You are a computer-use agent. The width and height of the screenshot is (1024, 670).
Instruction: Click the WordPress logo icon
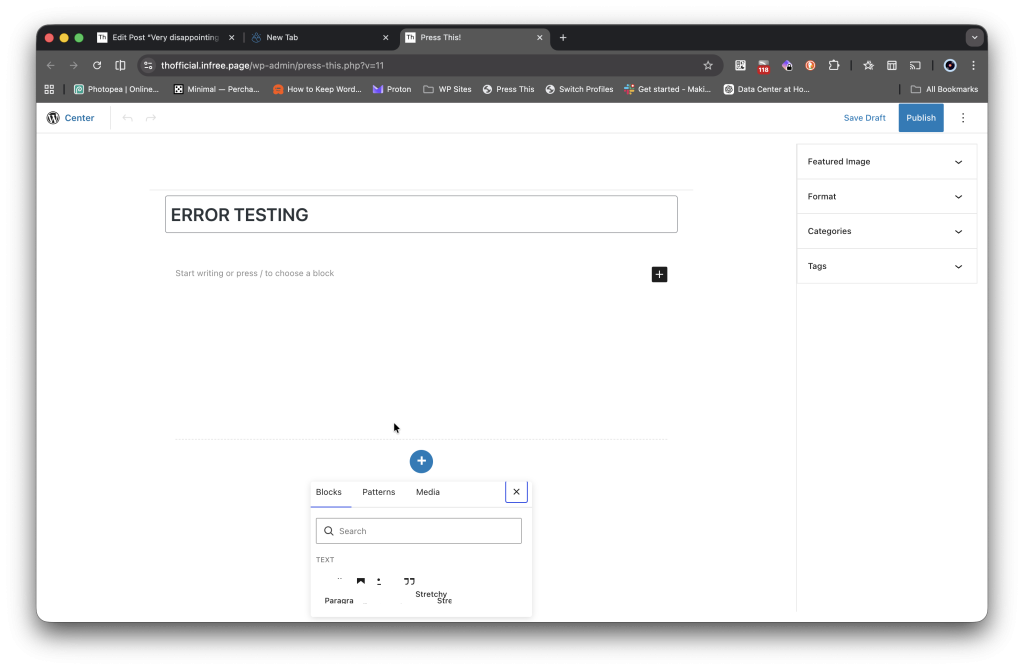[53, 118]
